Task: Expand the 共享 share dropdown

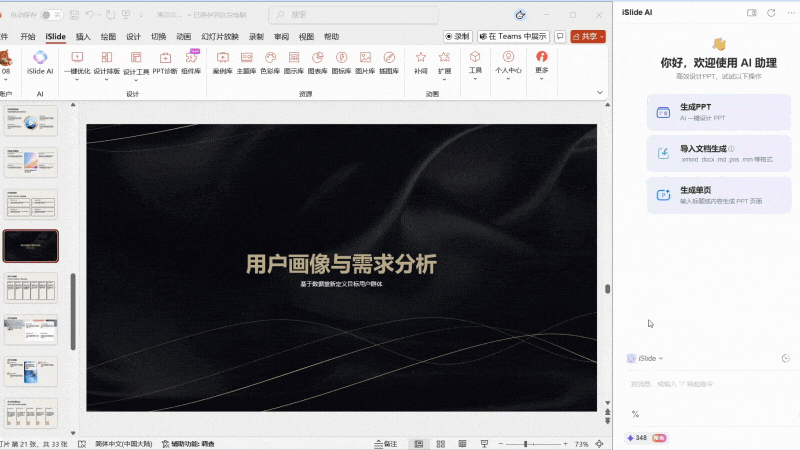Action: [602, 36]
